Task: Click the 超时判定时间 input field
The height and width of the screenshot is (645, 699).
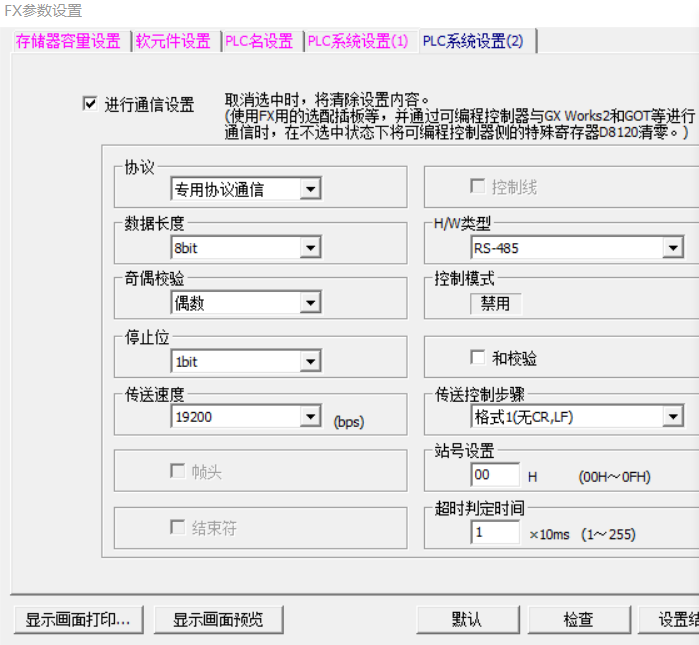Action: coord(495,533)
